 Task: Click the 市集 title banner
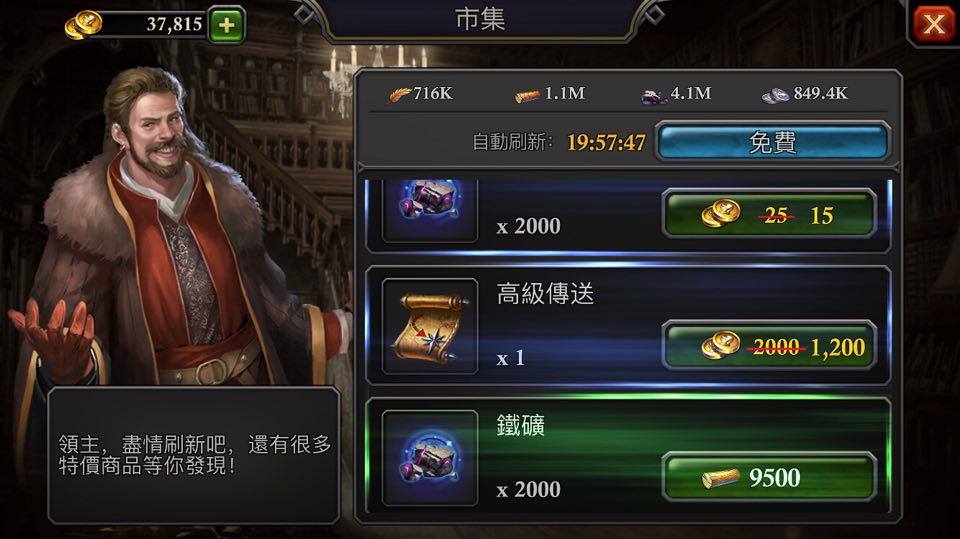click(480, 19)
